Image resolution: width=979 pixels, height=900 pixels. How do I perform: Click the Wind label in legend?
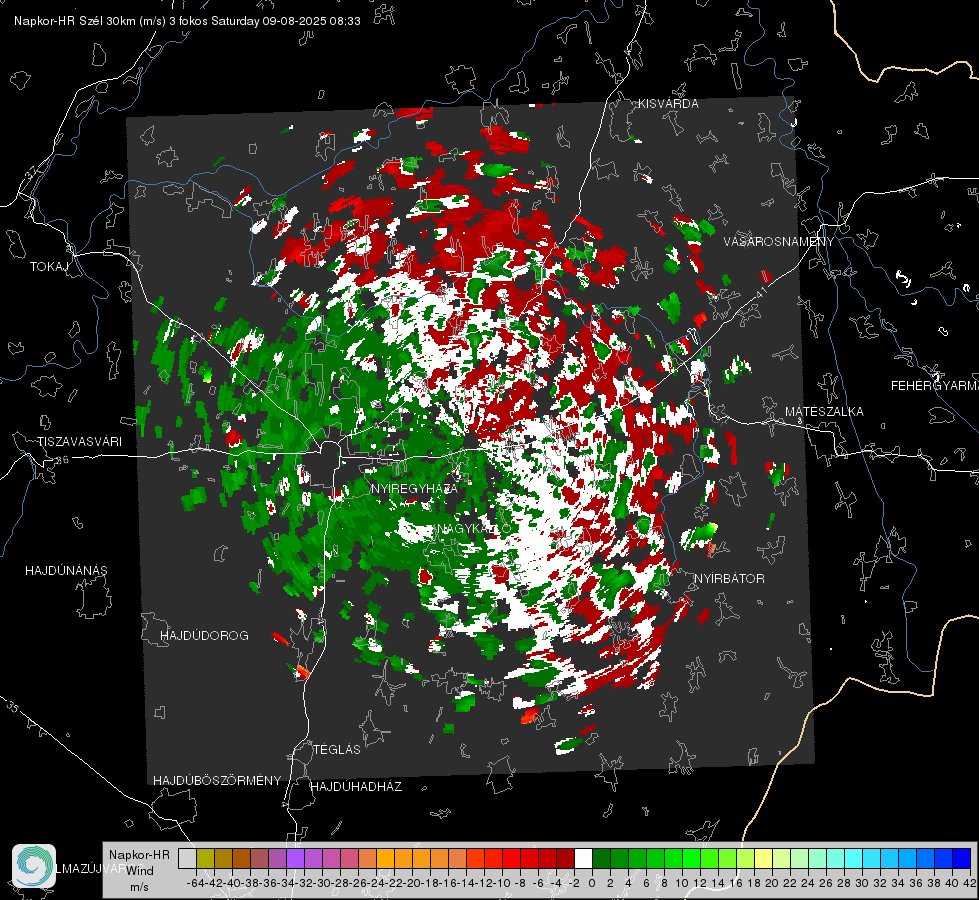point(140,871)
